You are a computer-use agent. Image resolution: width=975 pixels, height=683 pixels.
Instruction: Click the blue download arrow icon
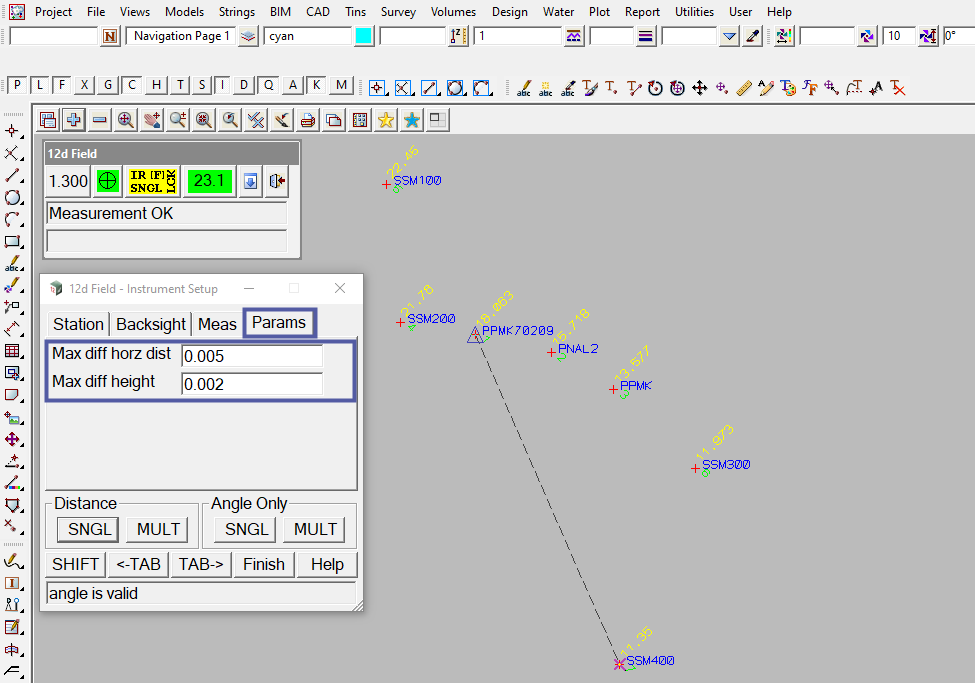251,181
